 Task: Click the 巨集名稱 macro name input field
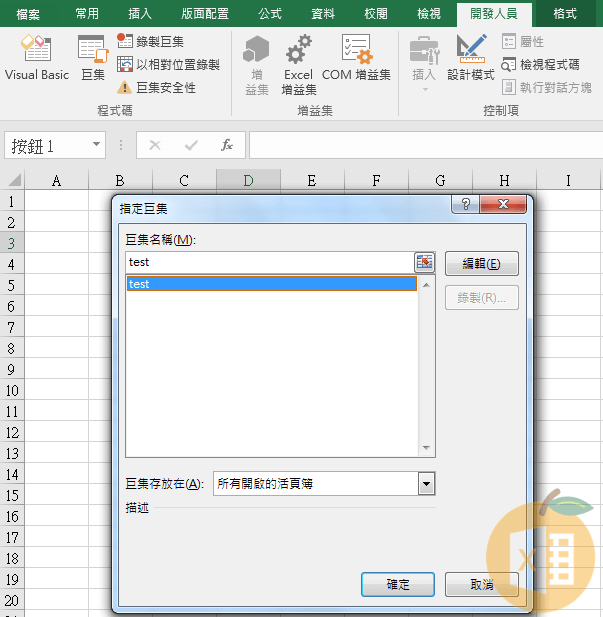click(x=268, y=262)
